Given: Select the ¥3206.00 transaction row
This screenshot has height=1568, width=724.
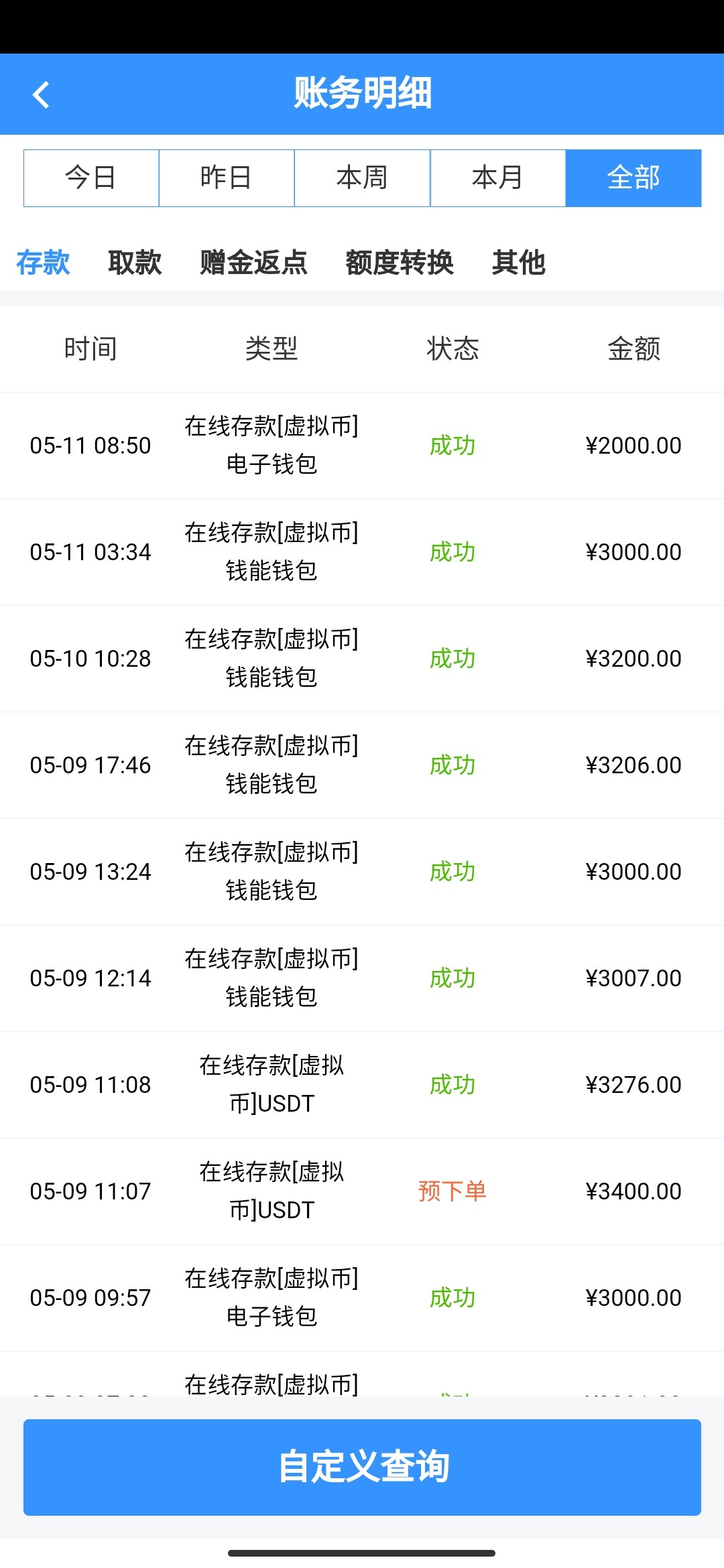Looking at the screenshot, I should 362,765.
